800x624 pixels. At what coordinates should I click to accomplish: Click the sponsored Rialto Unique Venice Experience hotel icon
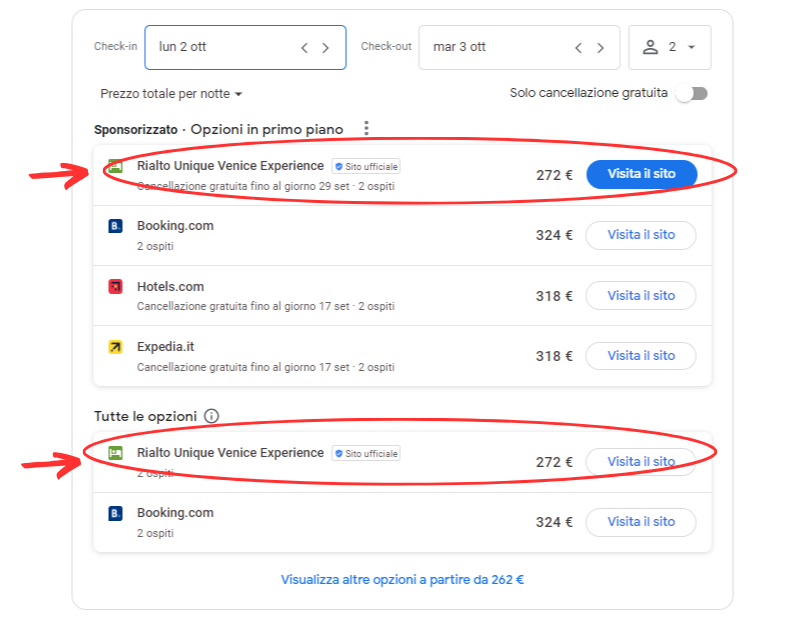pyautogui.click(x=115, y=166)
